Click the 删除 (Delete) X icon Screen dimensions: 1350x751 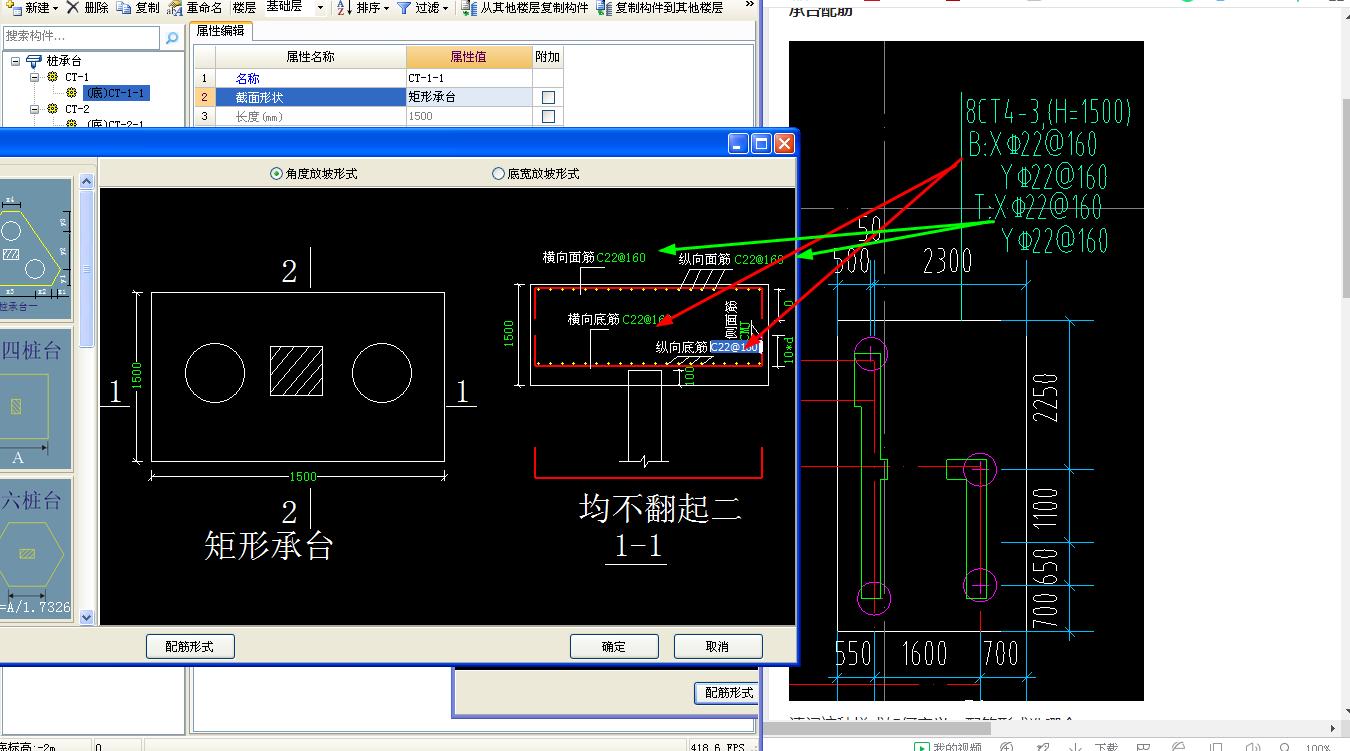coord(73,7)
